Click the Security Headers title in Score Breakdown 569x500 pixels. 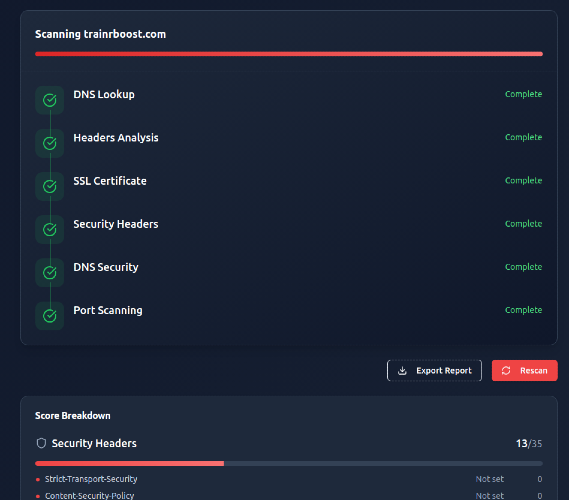[94, 443]
